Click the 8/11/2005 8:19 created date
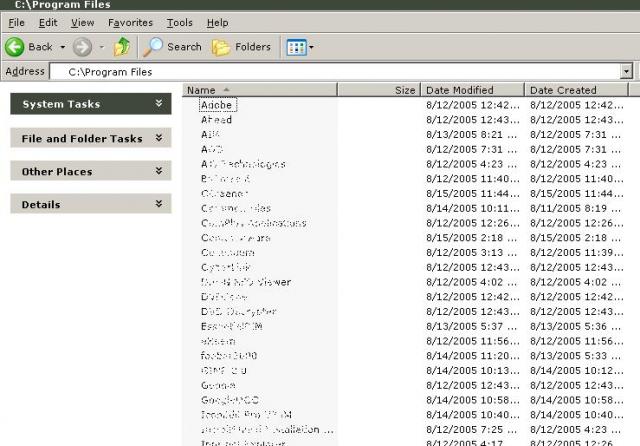The height and width of the screenshot is (446, 640). point(576,208)
